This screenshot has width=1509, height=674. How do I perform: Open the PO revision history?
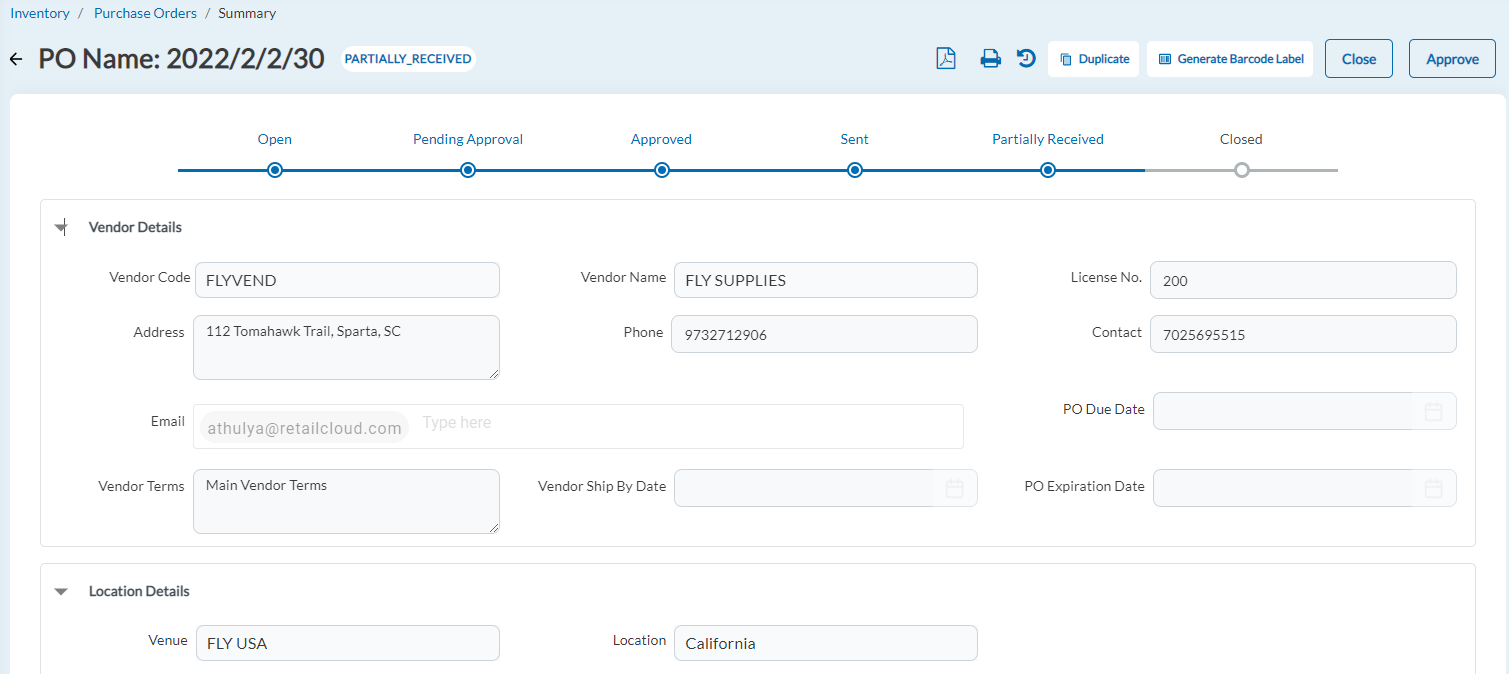(x=1025, y=58)
